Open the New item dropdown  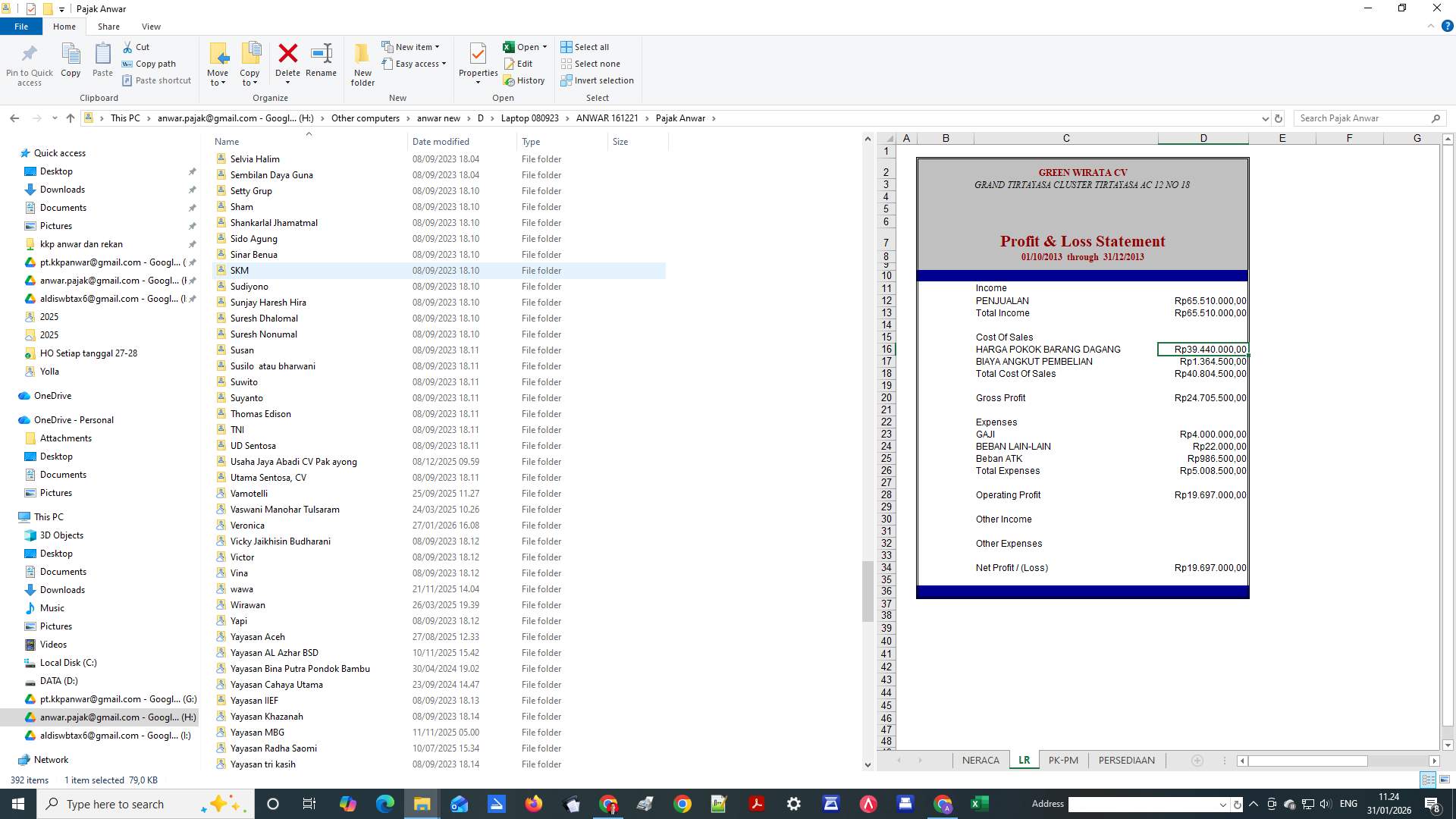[x=412, y=46]
